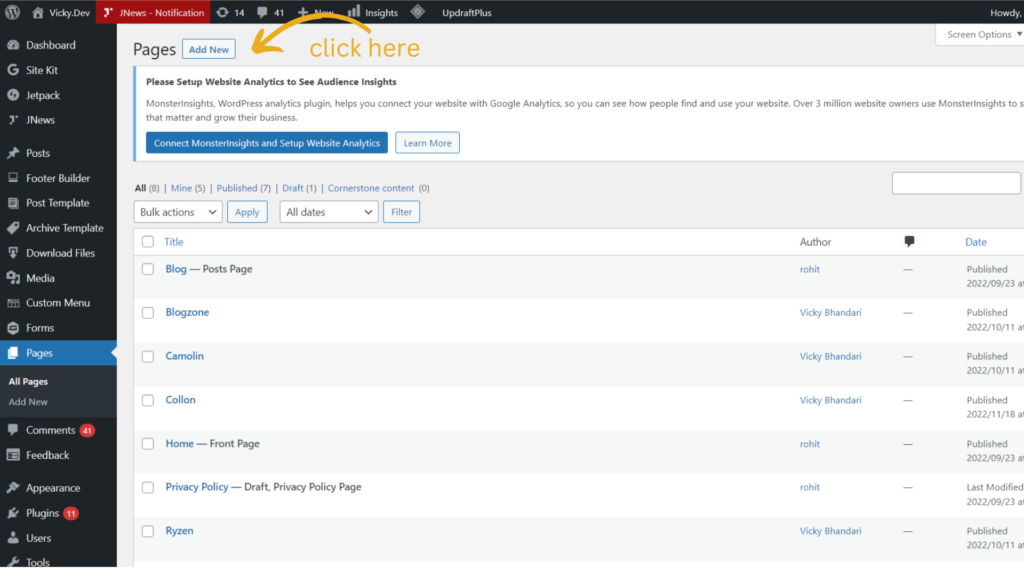Sort pages by the Title column header
This screenshot has width=1024, height=576.
click(x=174, y=242)
